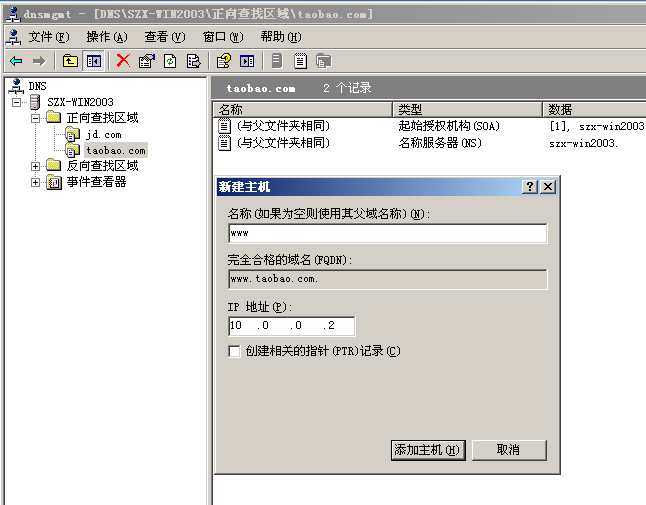The width and height of the screenshot is (646, 505).
Task: Toggle the show/hide console tree icon
Action: tap(94, 61)
